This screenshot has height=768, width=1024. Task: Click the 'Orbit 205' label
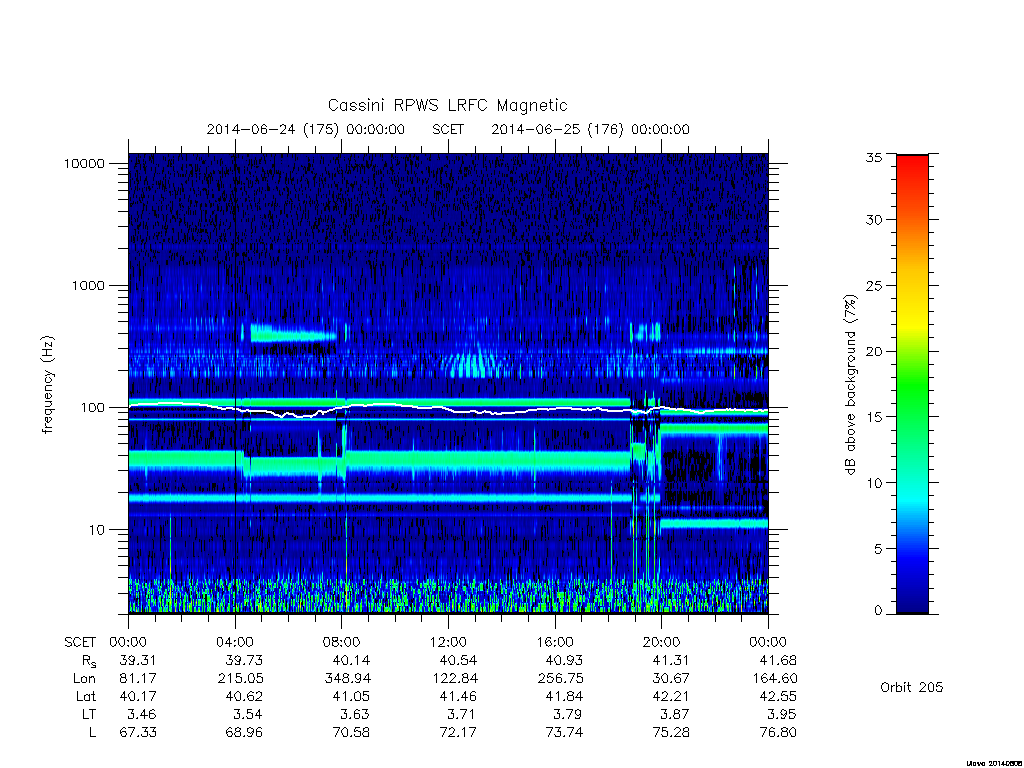tap(912, 688)
